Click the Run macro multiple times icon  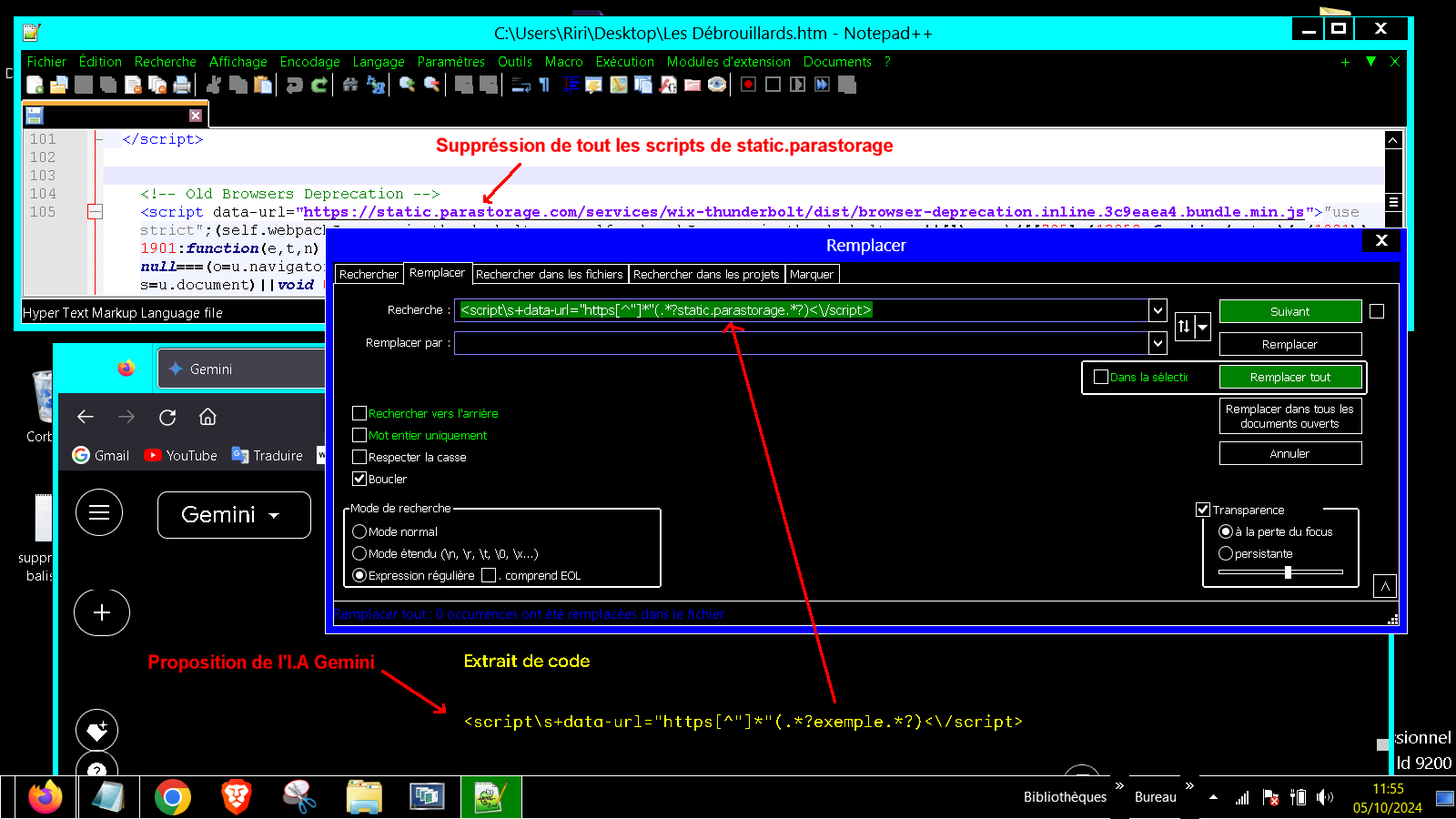click(822, 85)
